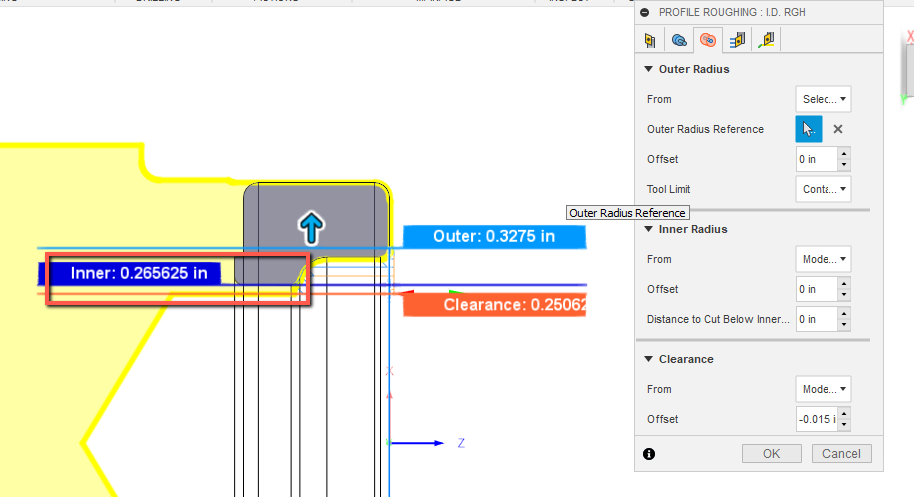Increase Distance to Cut Below Inner value
Image resolution: width=914 pixels, height=497 pixels.
coord(843,313)
